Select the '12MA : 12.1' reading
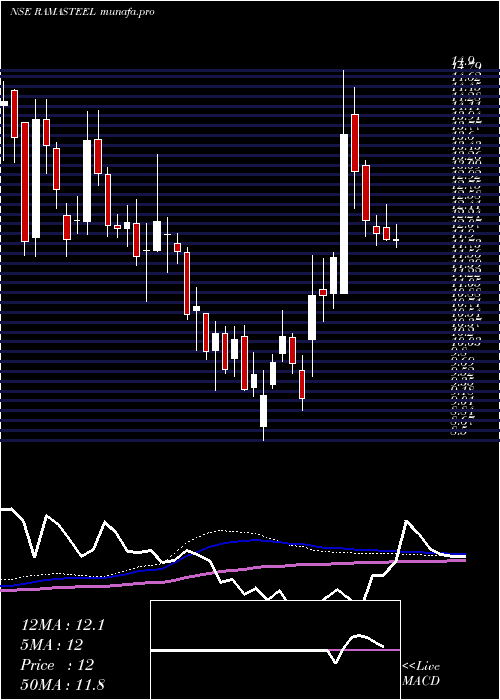Viewport: 500px width, 700px height. (x=63, y=625)
